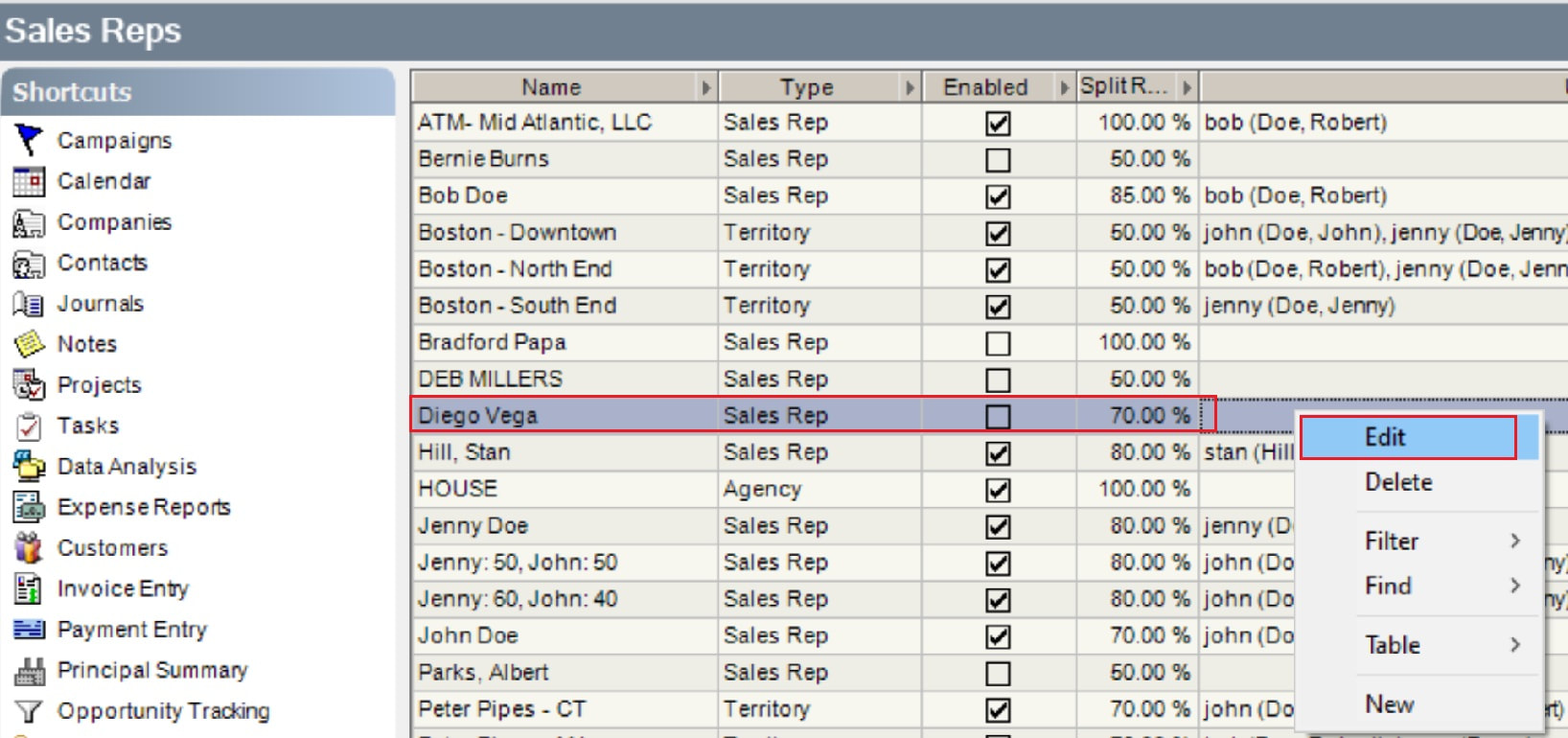The height and width of the screenshot is (738, 1568).
Task: Open the Expense Reports icon
Action: [29, 507]
